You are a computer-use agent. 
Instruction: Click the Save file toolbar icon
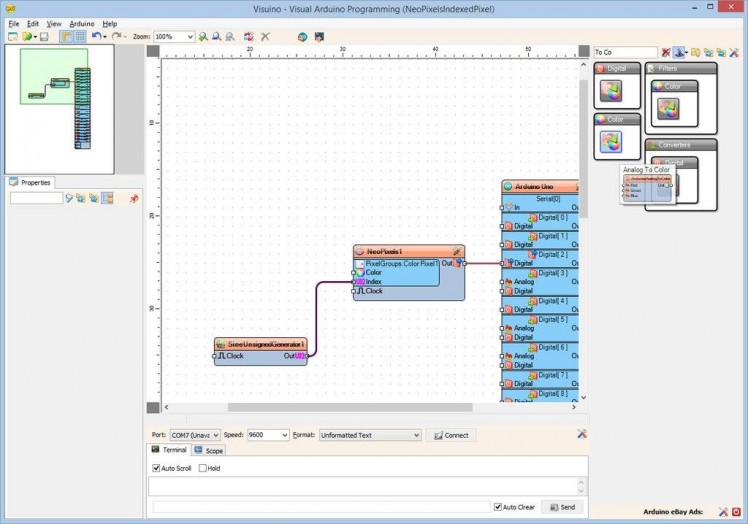44,37
